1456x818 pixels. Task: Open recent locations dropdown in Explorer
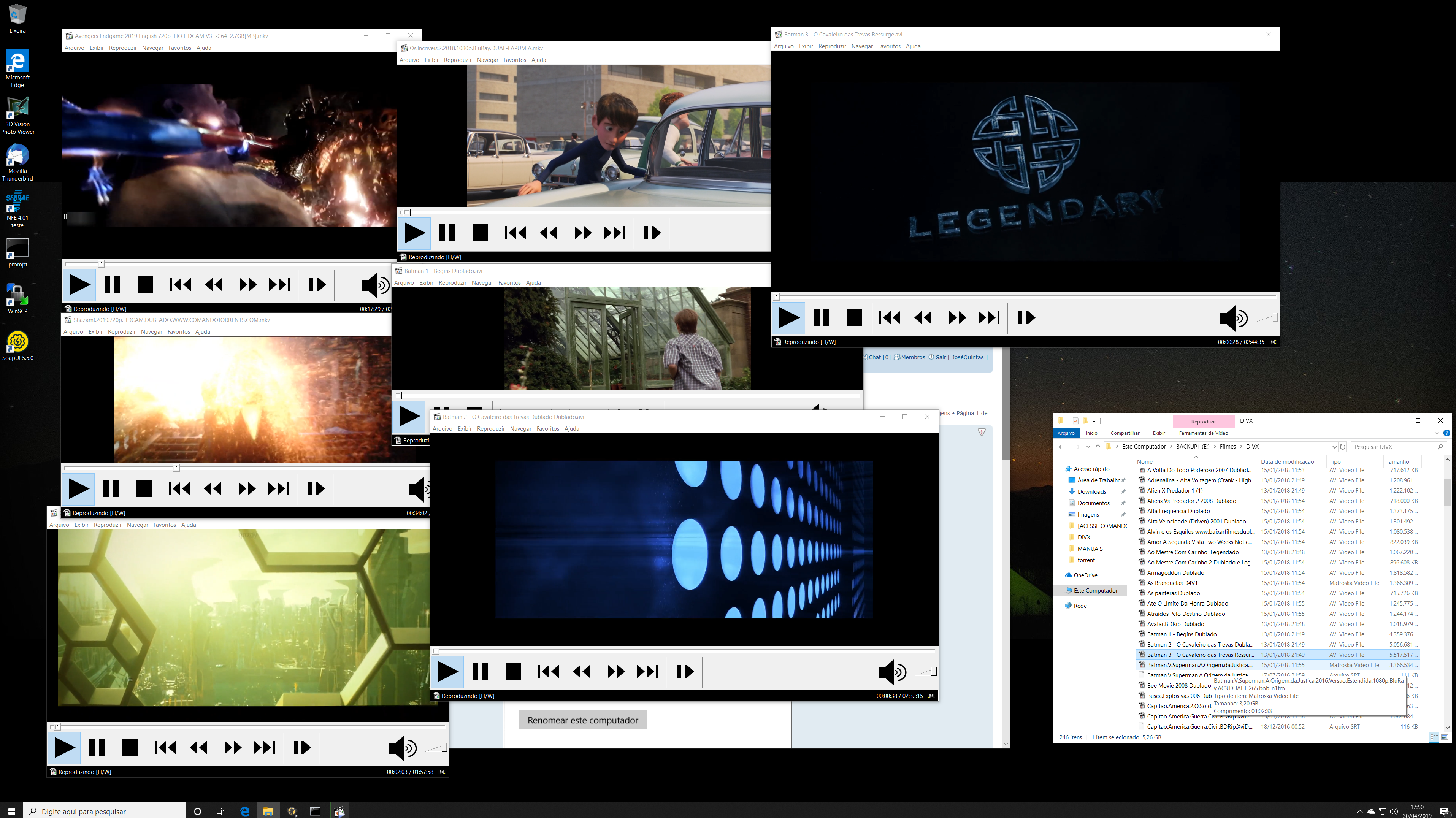[1088, 447]
